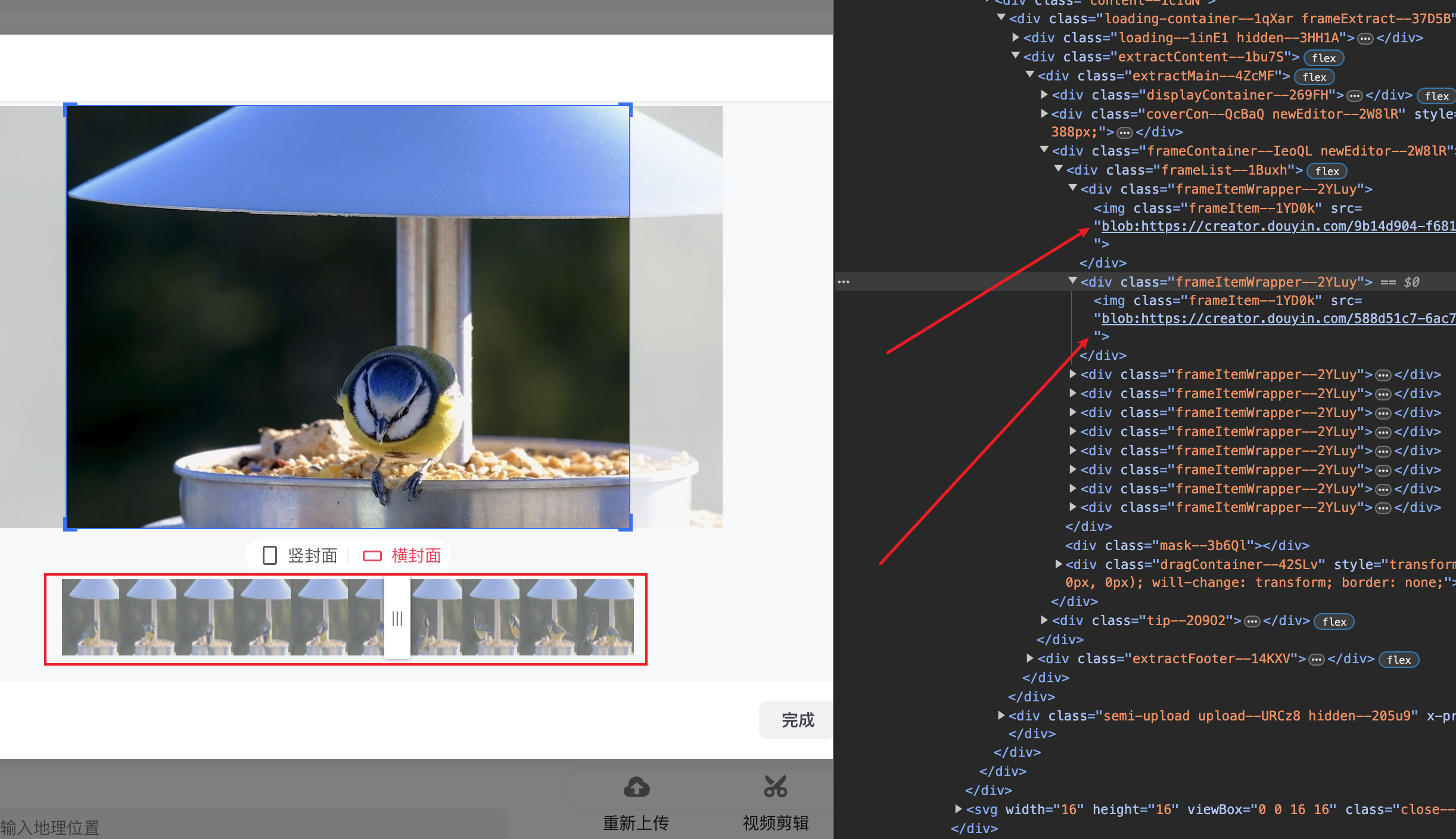Collapse the frameContainer--IeoQL div

[x=1044, y=150]
